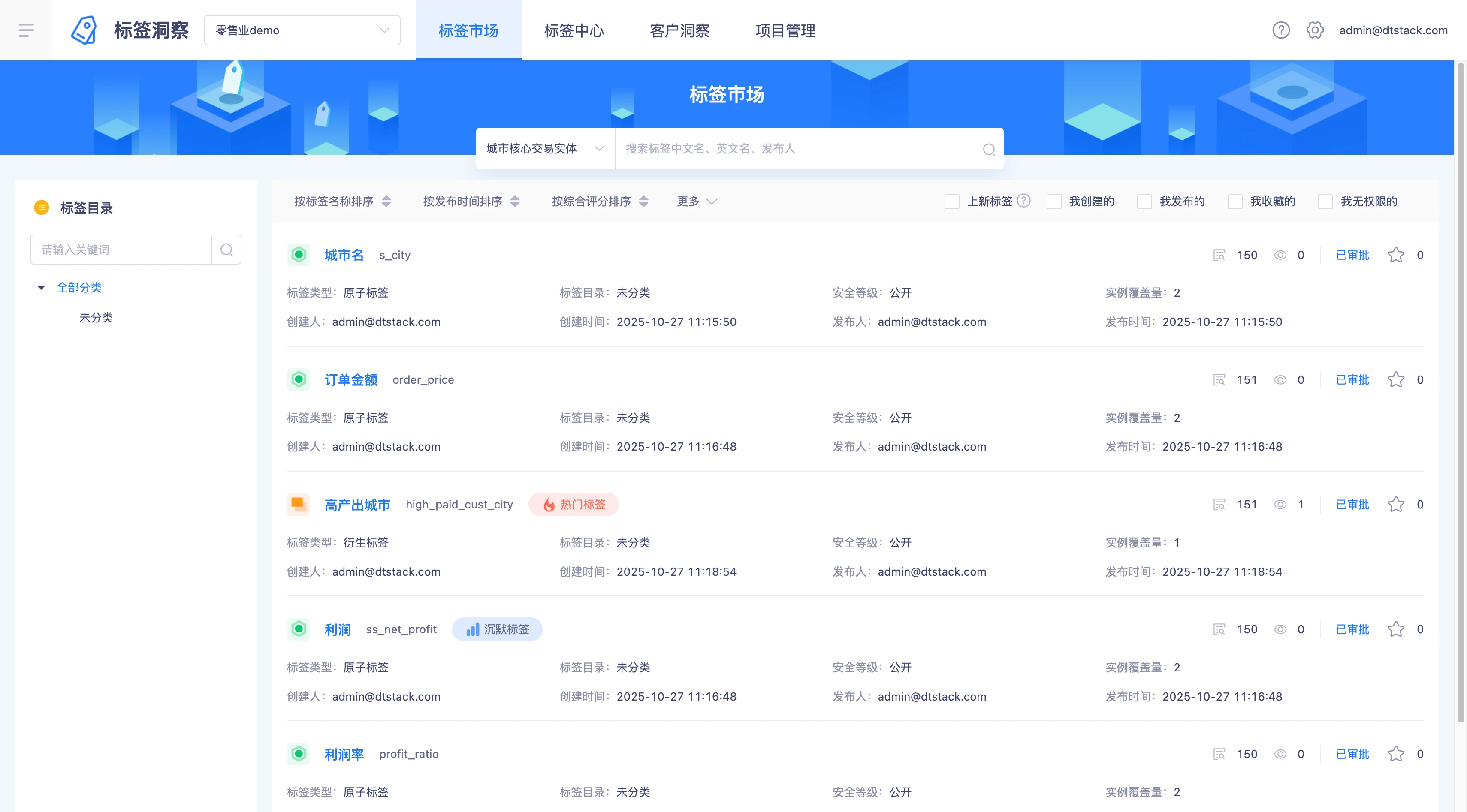Click the view eye icon for 高产出城市
The height and width of the screenshot is (812, 1467).
click(1280, 504)
